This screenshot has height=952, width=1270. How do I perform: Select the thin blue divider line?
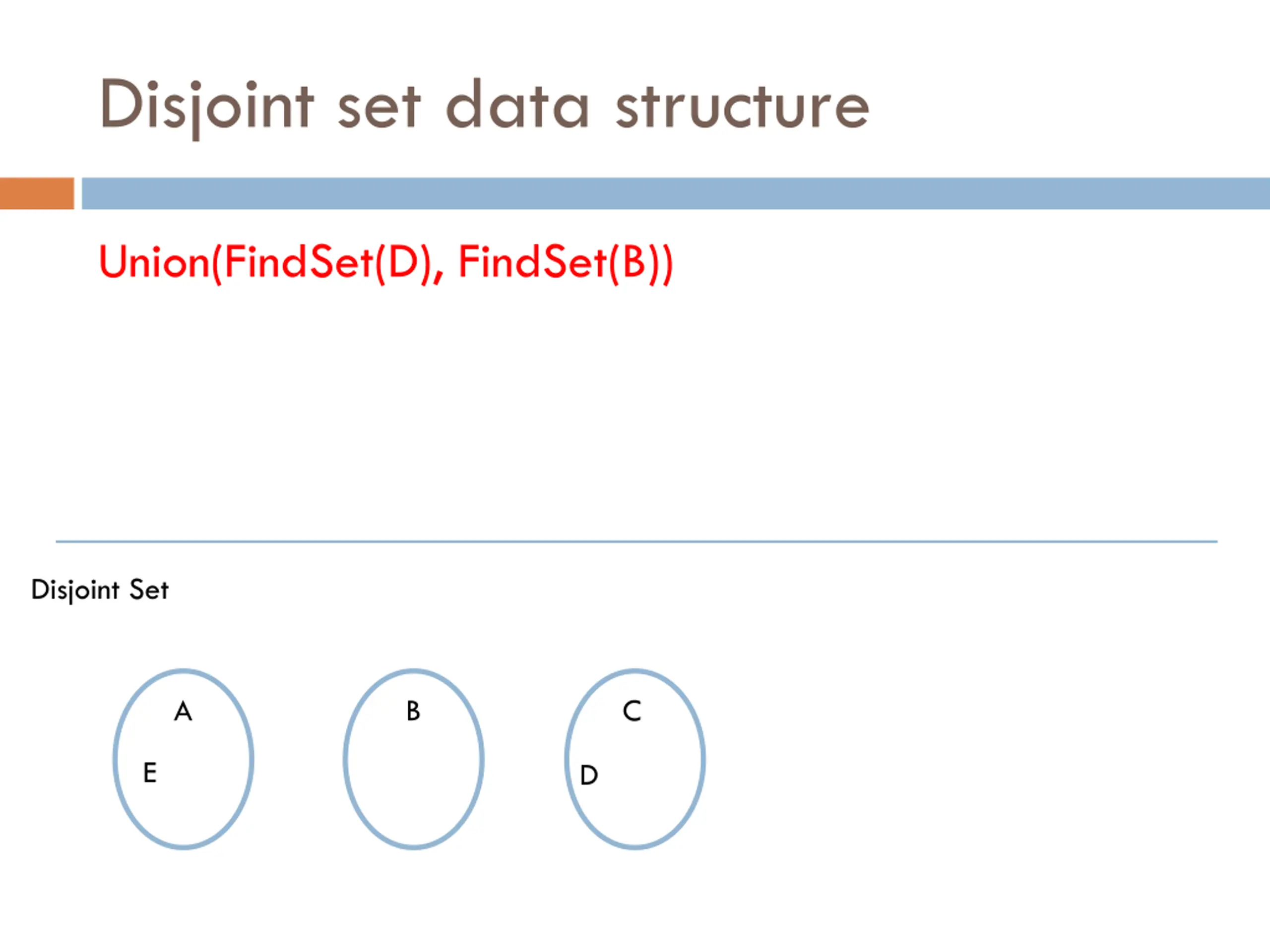[x=636, y=541]
